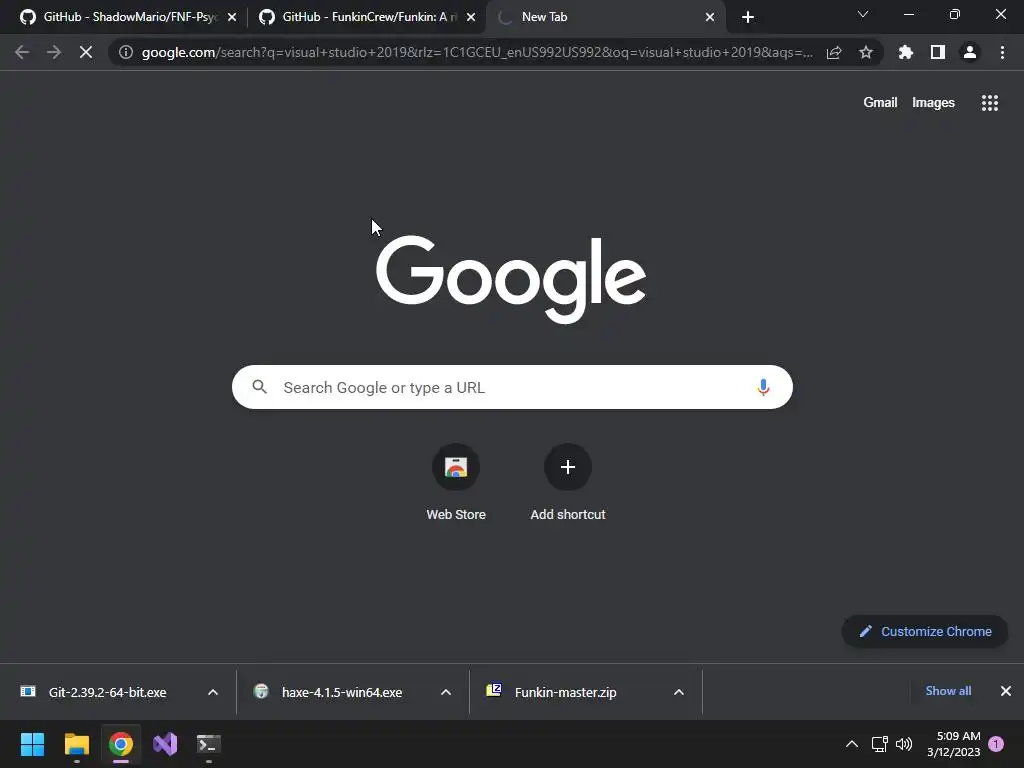
Task: Click the Chrome taskbar icon
Action: pyautogui.click(x=121, y=744)
